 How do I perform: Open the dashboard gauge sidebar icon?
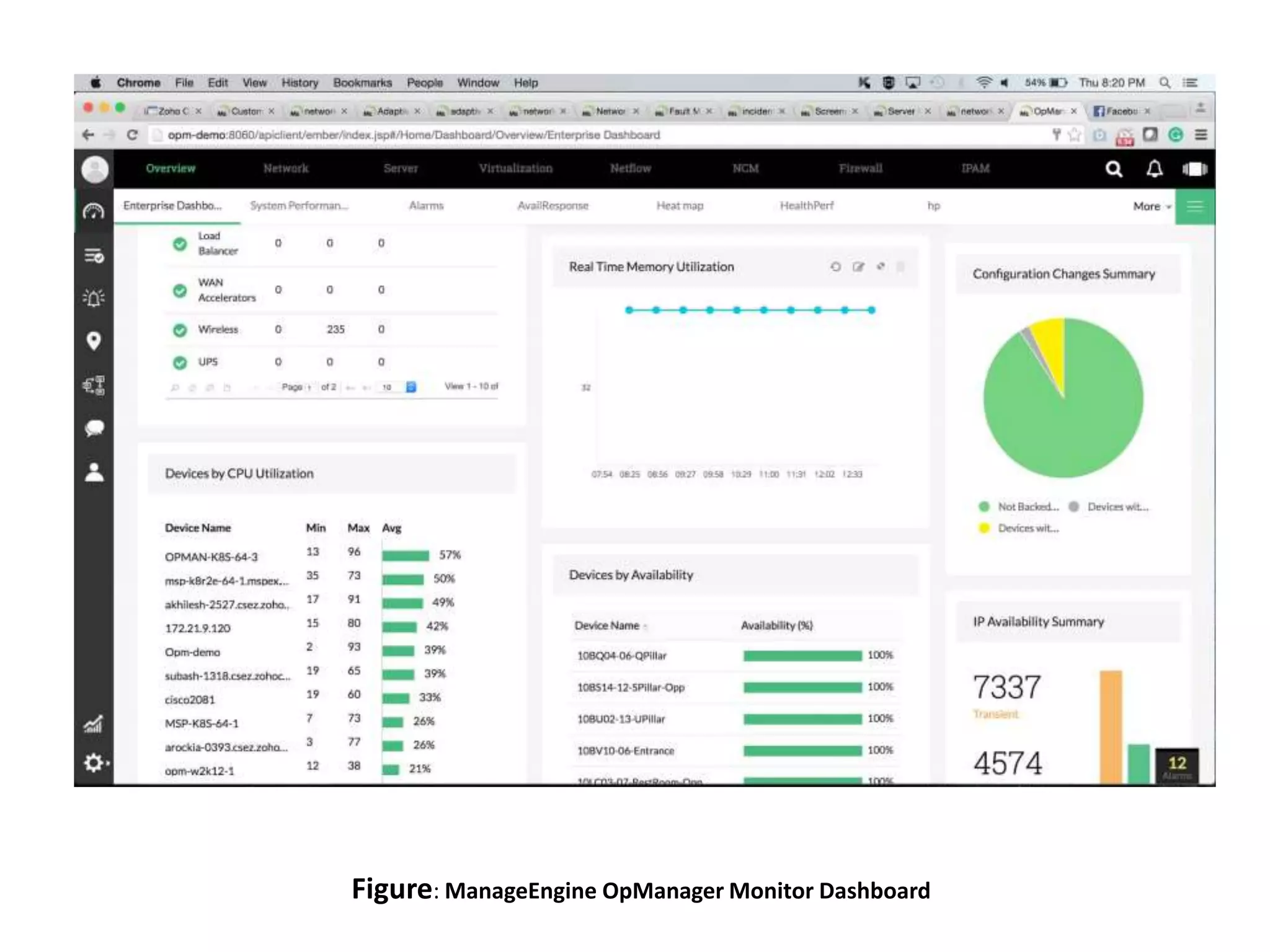(x=94, y=211)
